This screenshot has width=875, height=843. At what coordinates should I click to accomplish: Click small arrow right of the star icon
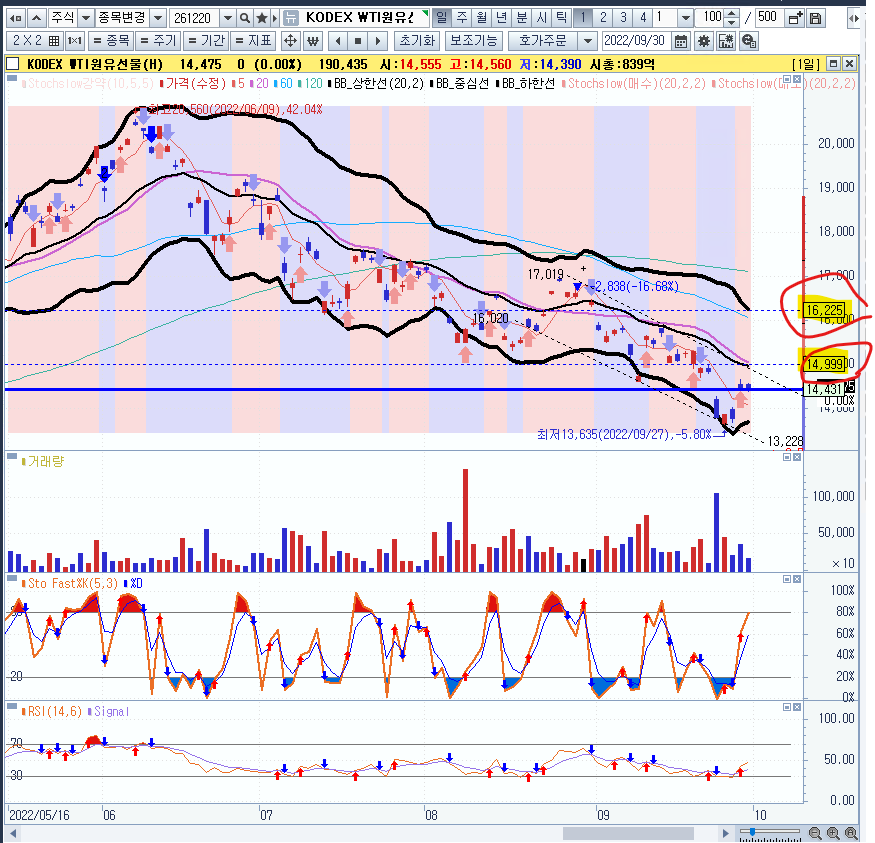[274, 18]
